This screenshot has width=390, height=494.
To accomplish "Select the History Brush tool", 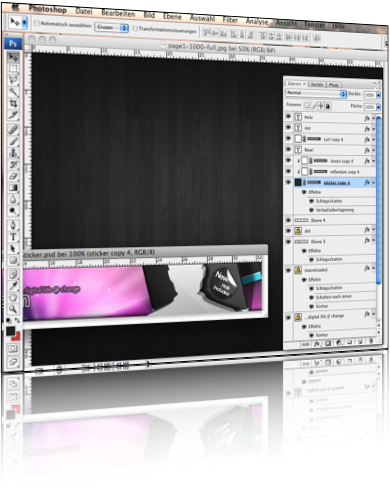I will coord(13,164).
